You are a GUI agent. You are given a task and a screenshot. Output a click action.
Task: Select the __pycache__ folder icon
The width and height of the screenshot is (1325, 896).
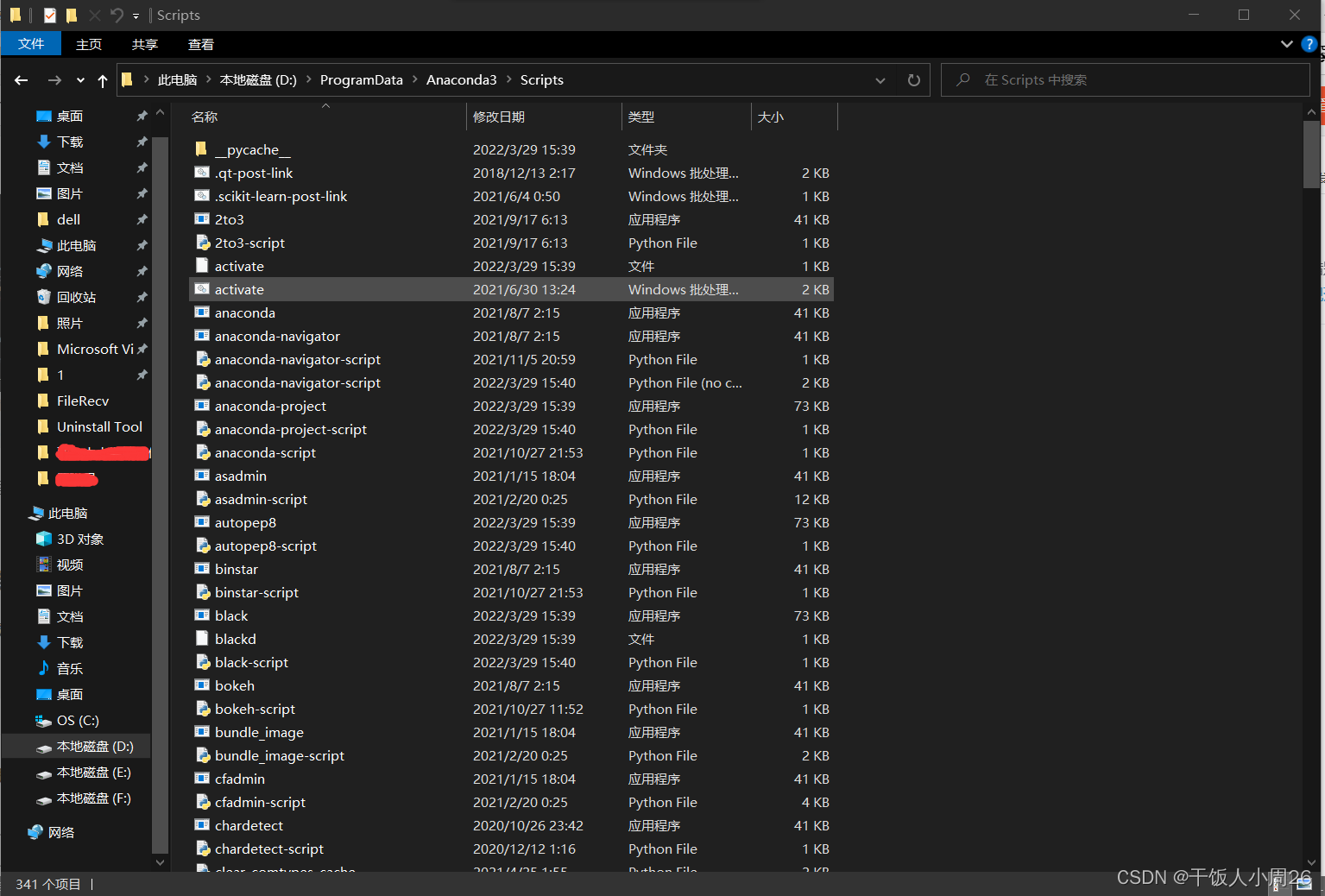coord(202,149)
